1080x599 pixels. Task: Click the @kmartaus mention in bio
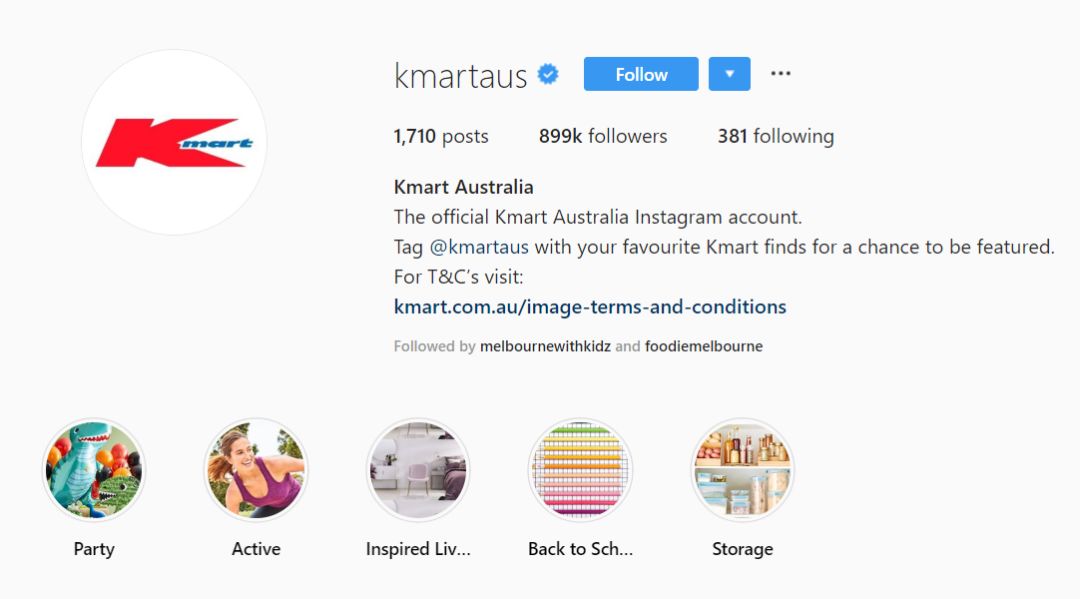(479, 246)
